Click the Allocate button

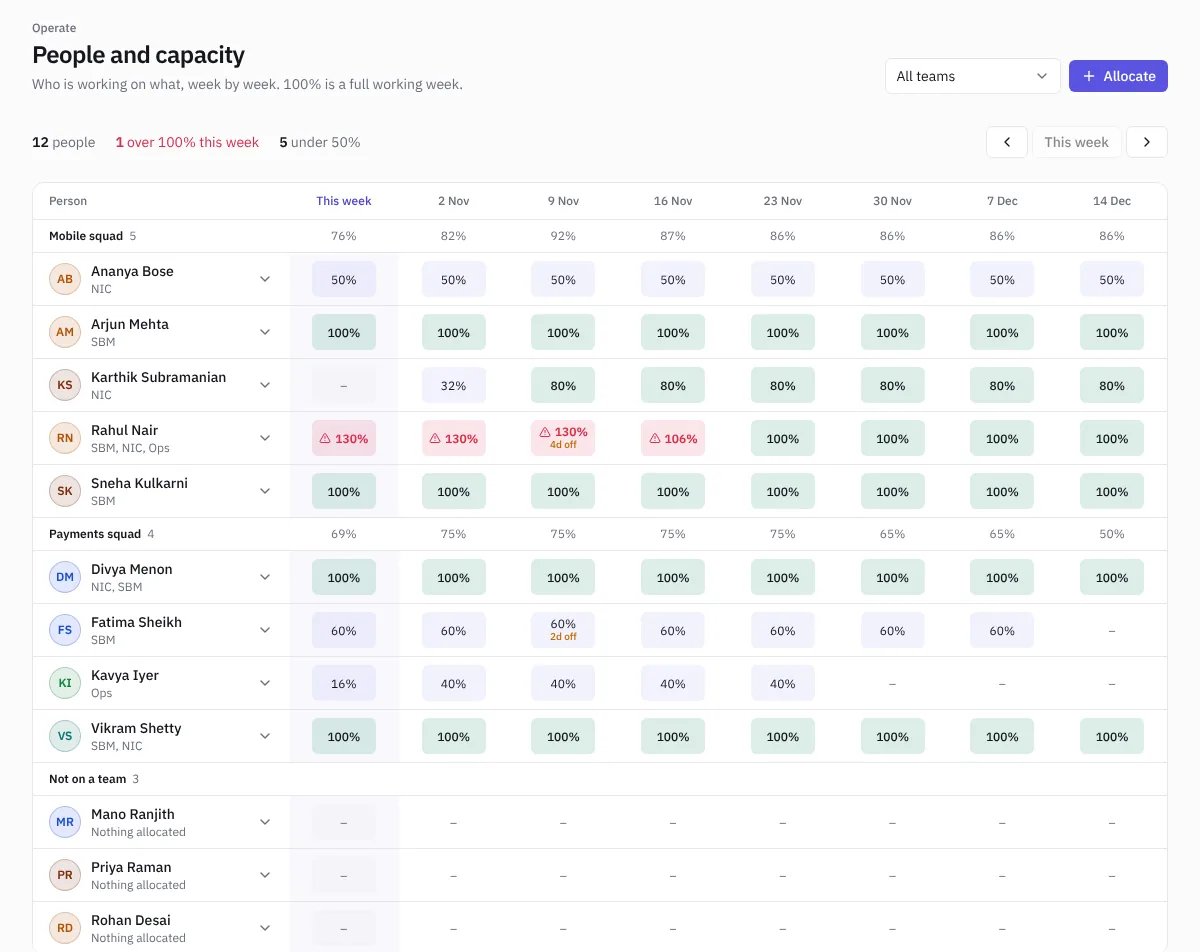pos(1118,76)
